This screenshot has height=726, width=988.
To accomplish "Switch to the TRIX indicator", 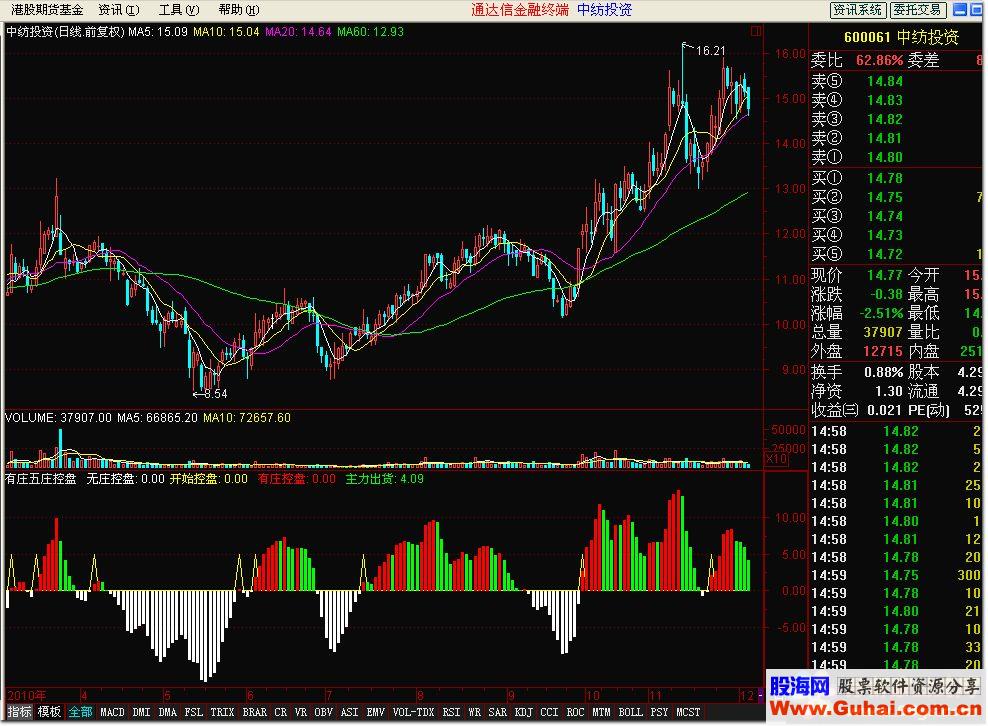I will tap(222, 712).
